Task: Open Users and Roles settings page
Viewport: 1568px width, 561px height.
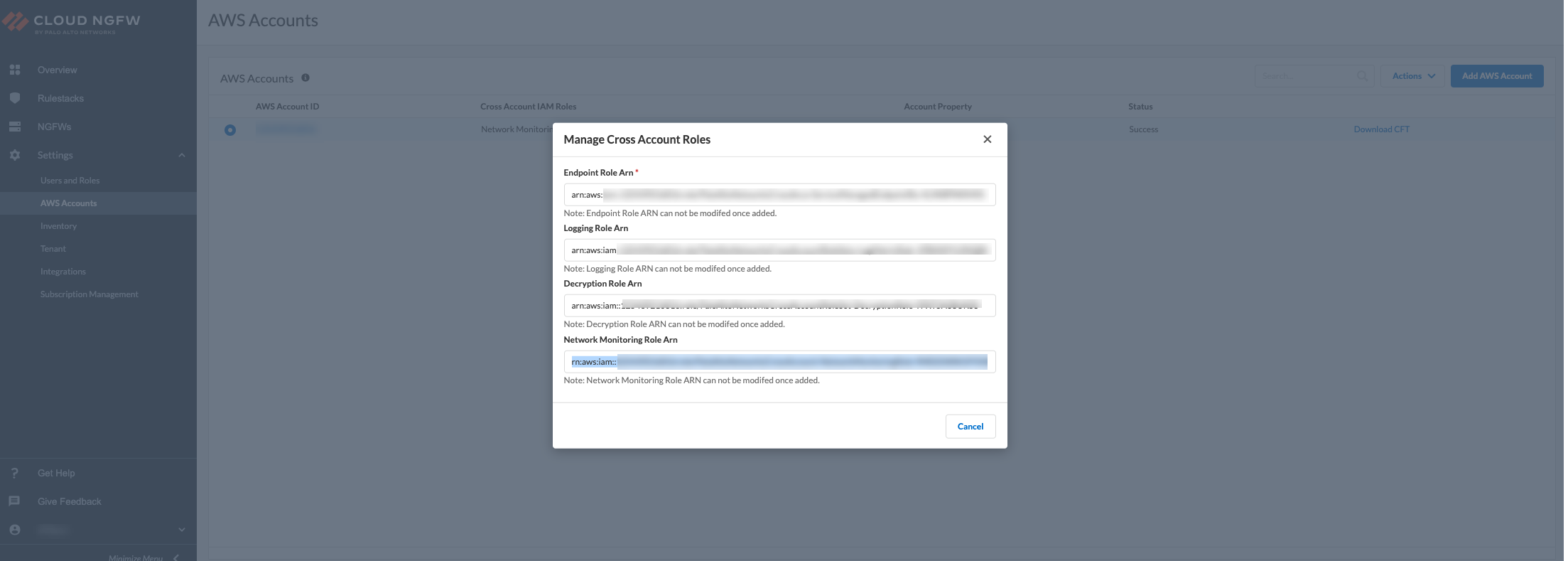Action: click(70, 181)
